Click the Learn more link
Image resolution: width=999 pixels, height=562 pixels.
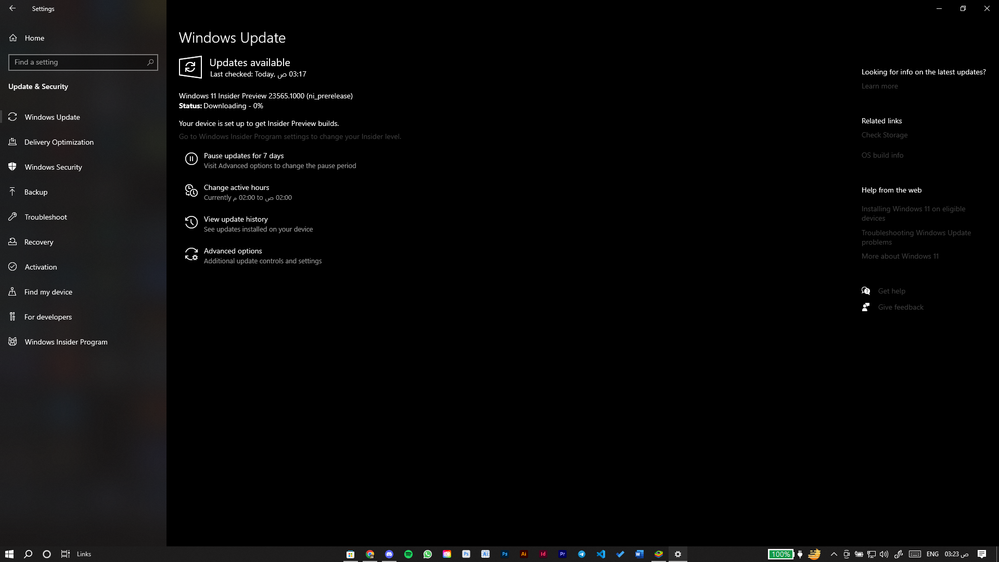click(x=879, y=86)
